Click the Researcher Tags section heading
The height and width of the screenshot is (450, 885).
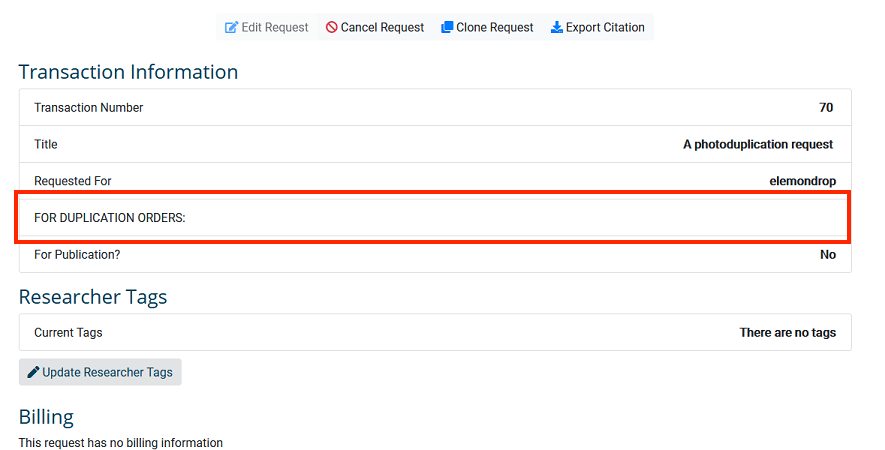[93, 297]
